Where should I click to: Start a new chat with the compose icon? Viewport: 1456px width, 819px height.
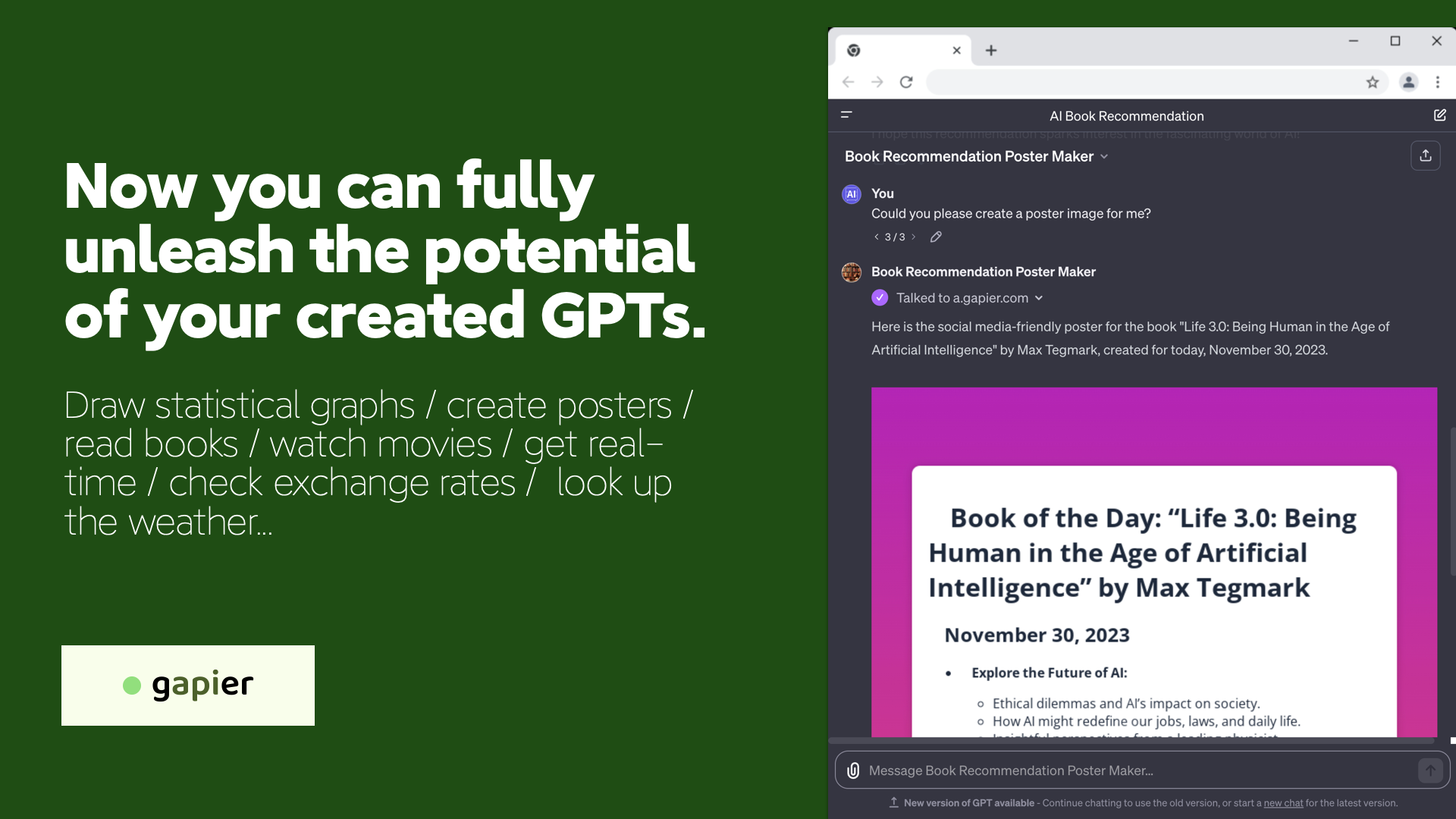click(1439, 115)
